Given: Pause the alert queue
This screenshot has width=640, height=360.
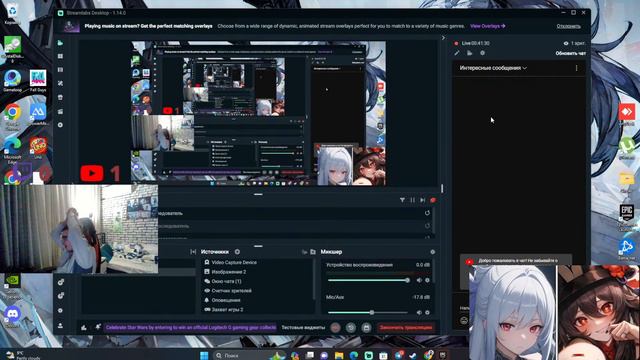Looking at the screenshot, I should click(x=413, y=200).
